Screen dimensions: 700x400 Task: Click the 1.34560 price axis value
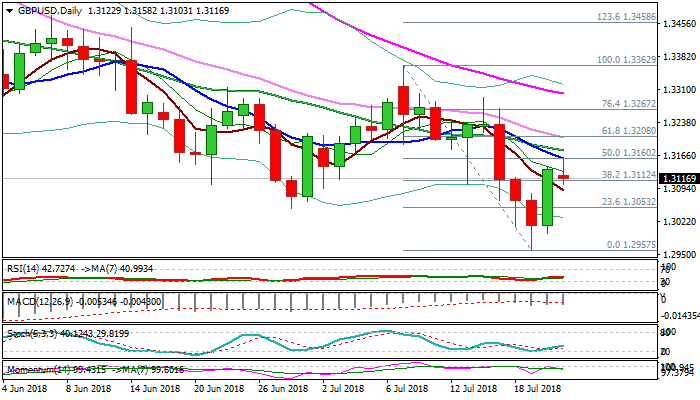679,23
